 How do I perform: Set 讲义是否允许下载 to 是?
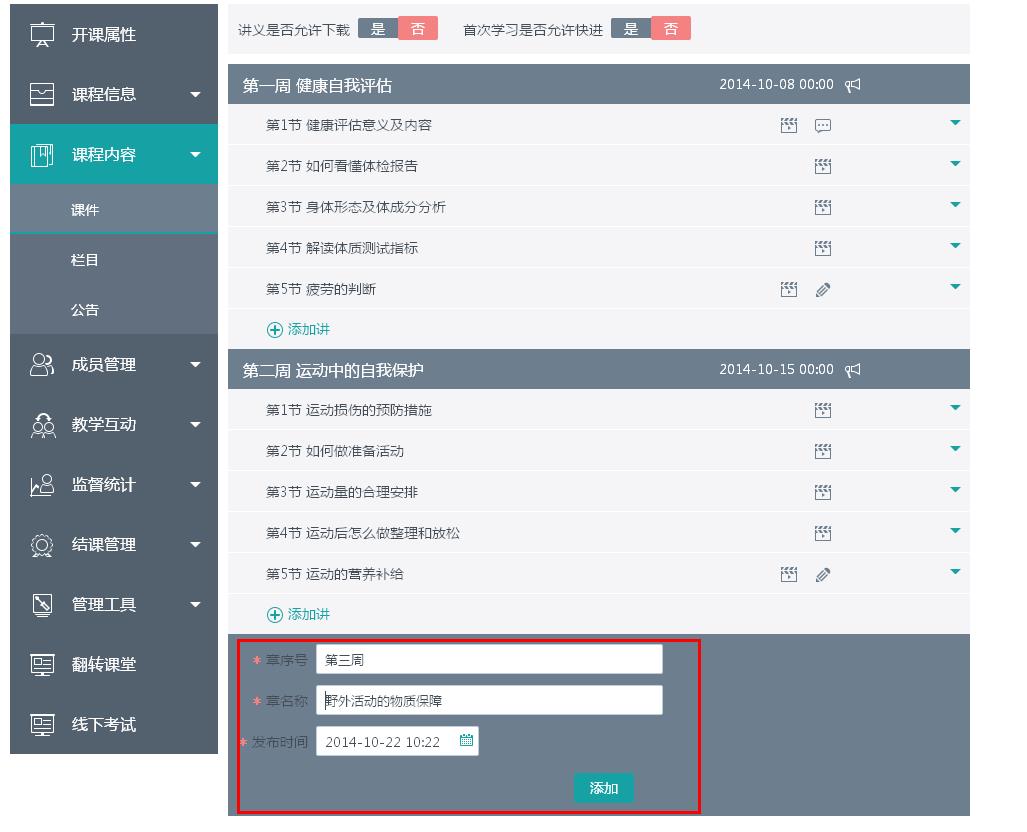tap(378, 29)
